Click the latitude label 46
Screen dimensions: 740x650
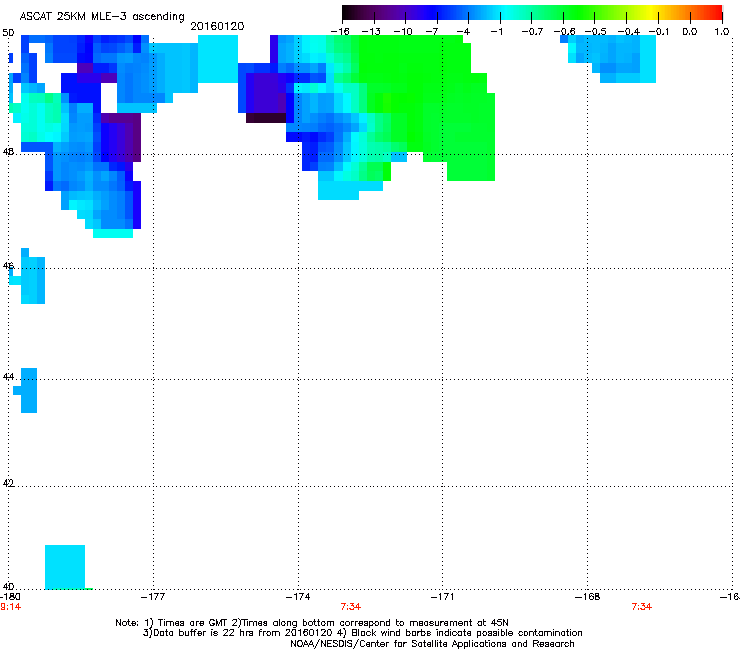click(8, 266)
